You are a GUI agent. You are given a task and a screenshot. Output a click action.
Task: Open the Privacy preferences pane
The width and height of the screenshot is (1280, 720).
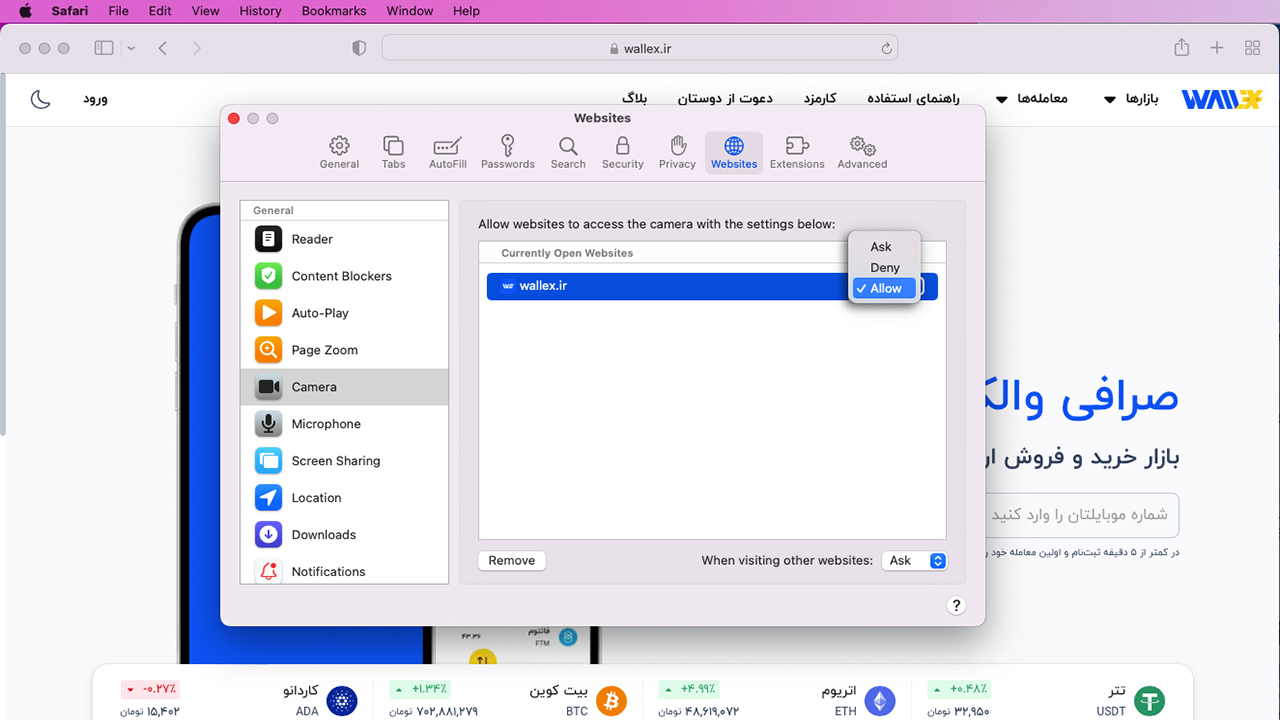[677, 152]
